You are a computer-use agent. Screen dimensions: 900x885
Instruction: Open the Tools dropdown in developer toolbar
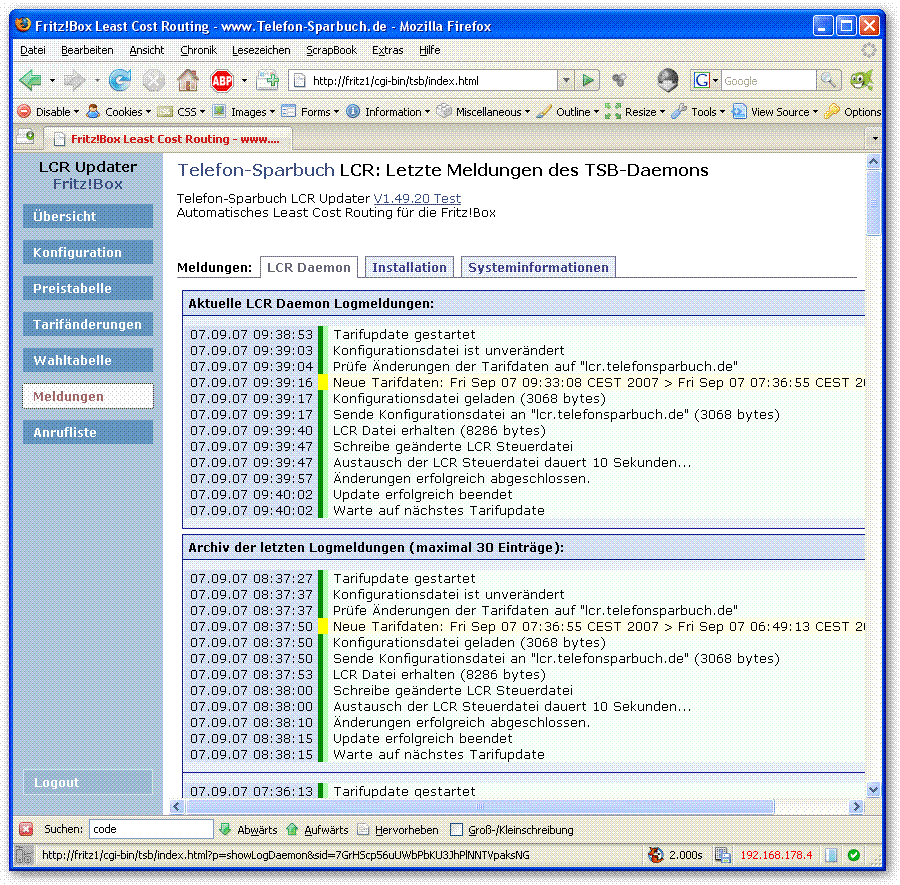pyautogui.click(x=699, y=112)
